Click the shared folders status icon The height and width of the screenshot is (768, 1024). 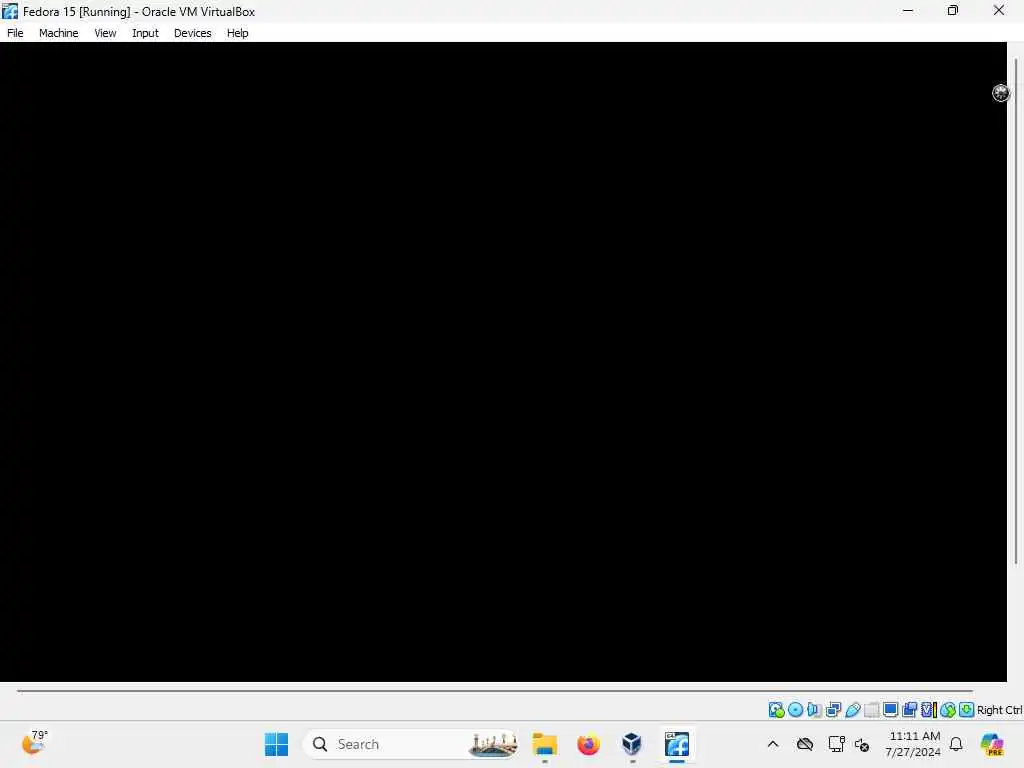pyautogui.click(x=871, y=710)
